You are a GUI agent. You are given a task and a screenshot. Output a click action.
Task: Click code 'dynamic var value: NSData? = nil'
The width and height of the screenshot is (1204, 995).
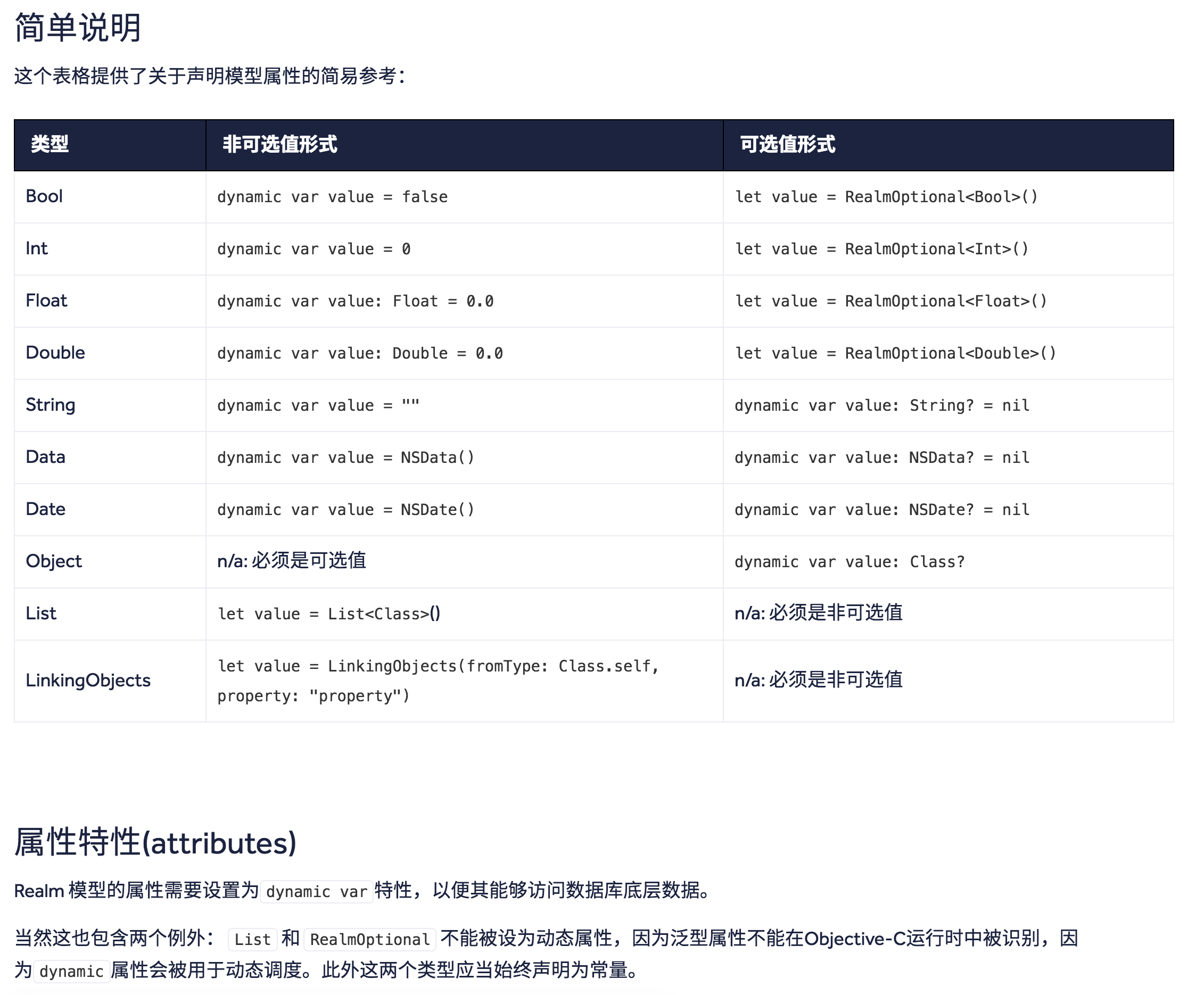pos(883,458)
